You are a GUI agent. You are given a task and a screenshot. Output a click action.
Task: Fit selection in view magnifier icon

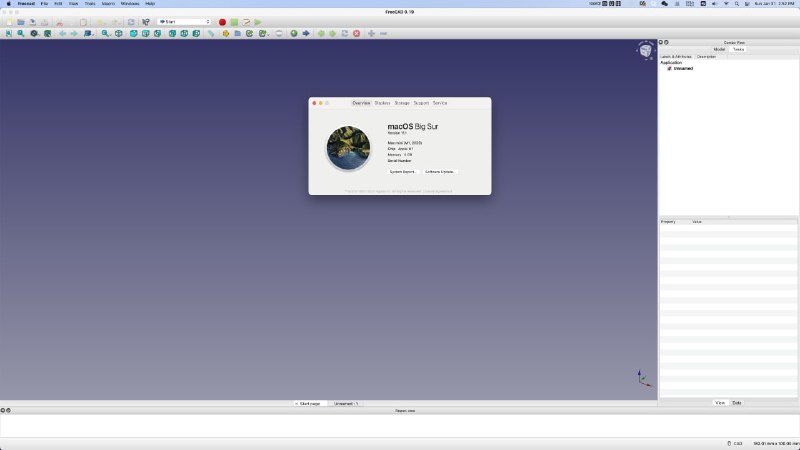21,34
